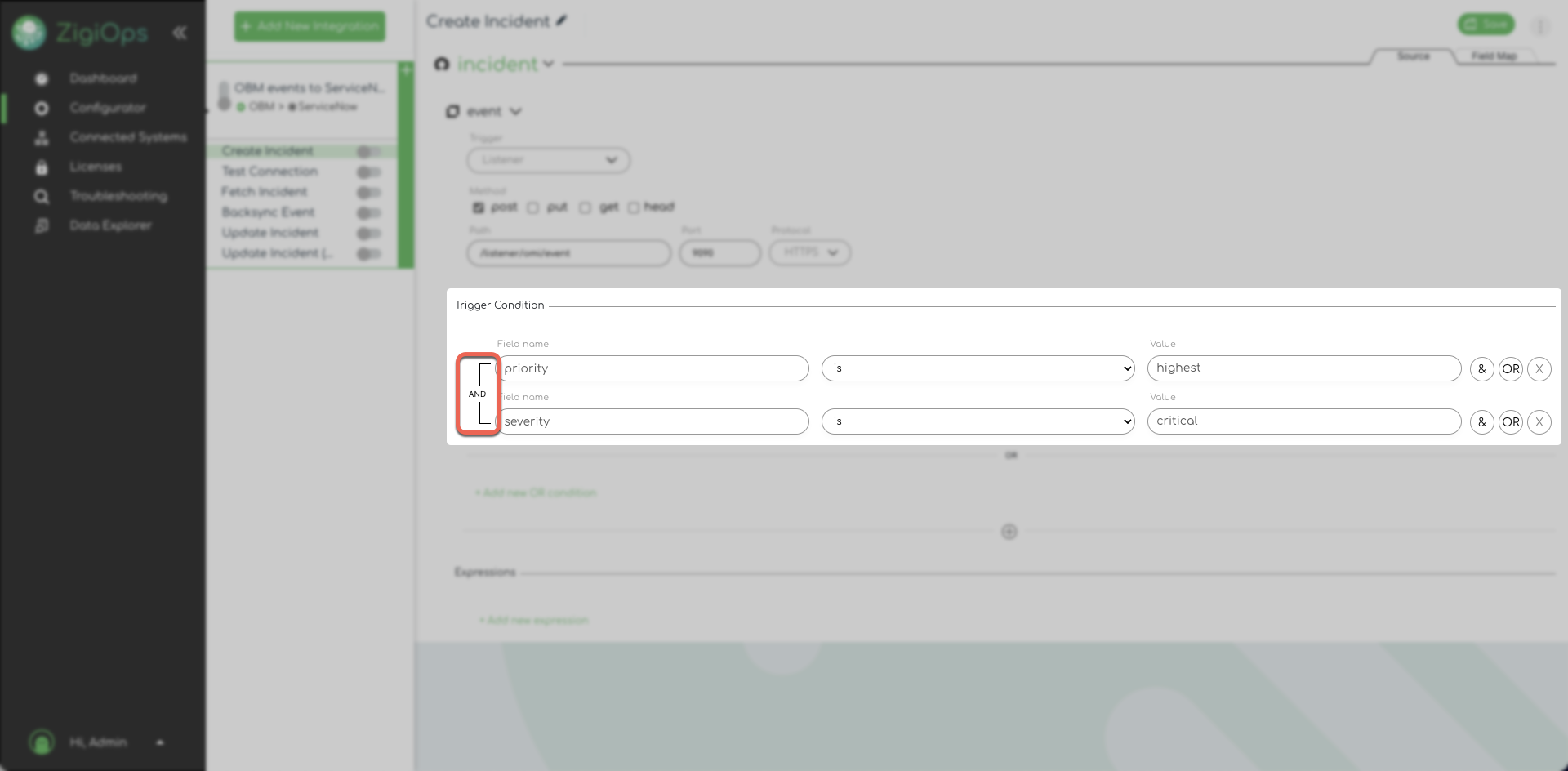Screen dimensions: 1568x771
Task: Expand the Listener trigger dropdown
Action: tap(548, 160)
